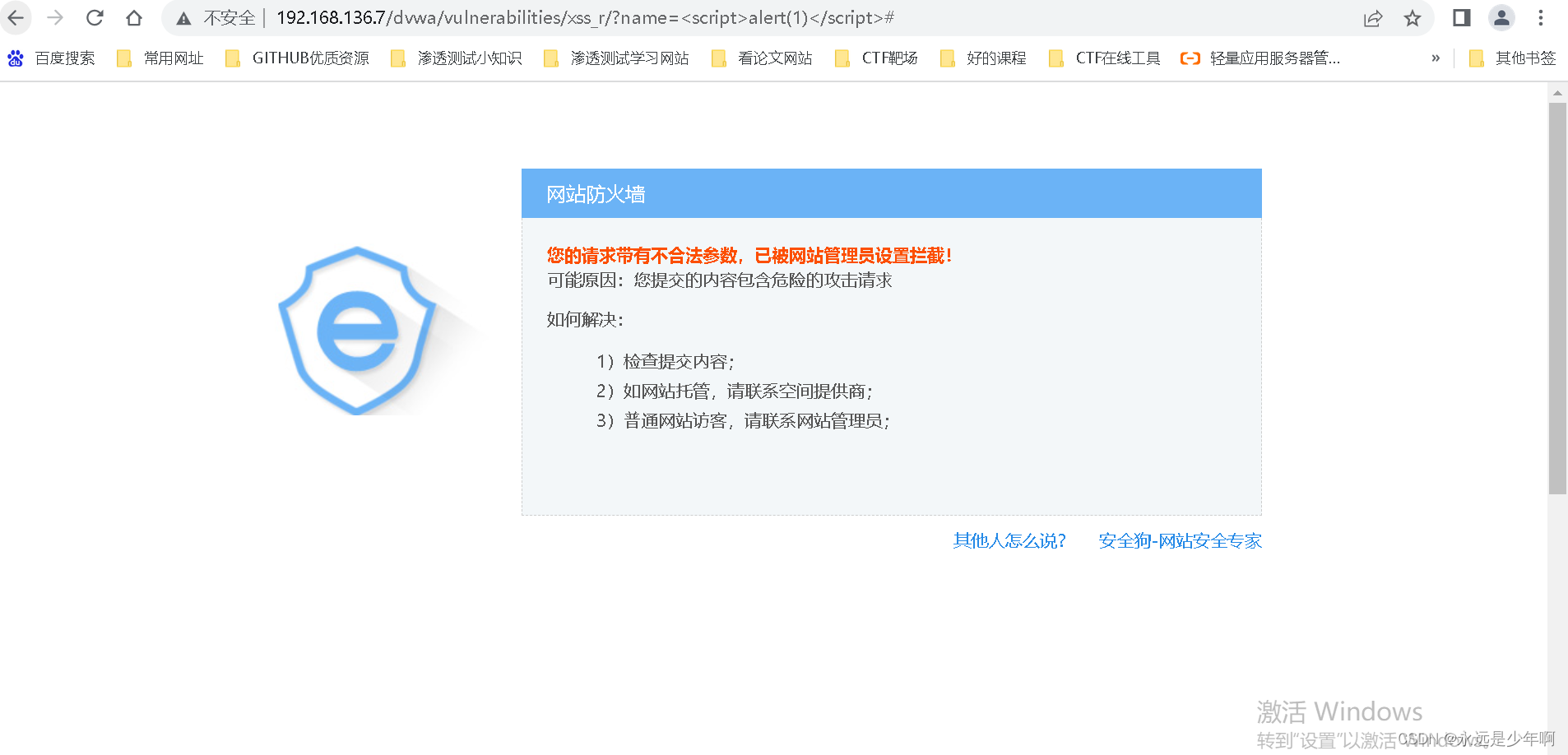Open the user profile avatar
1568x755 pixels.
click(x=1501, y=18)
